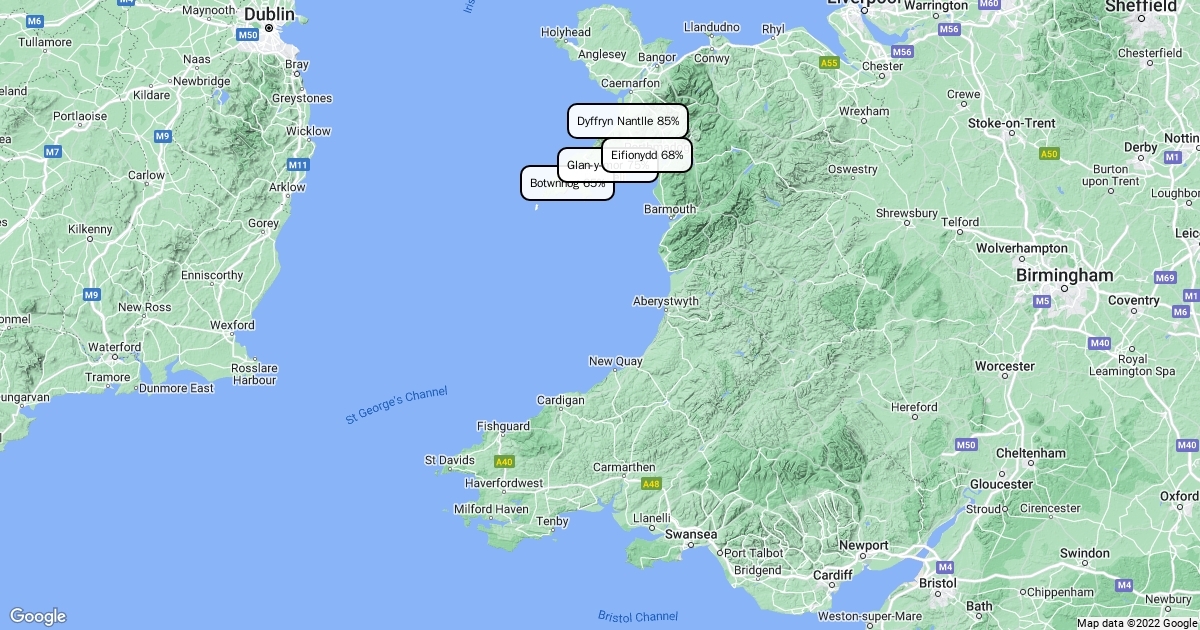Click the Carmarthen town label
1200x630 pixels.
pyautogui.click(x=624, y=467)
